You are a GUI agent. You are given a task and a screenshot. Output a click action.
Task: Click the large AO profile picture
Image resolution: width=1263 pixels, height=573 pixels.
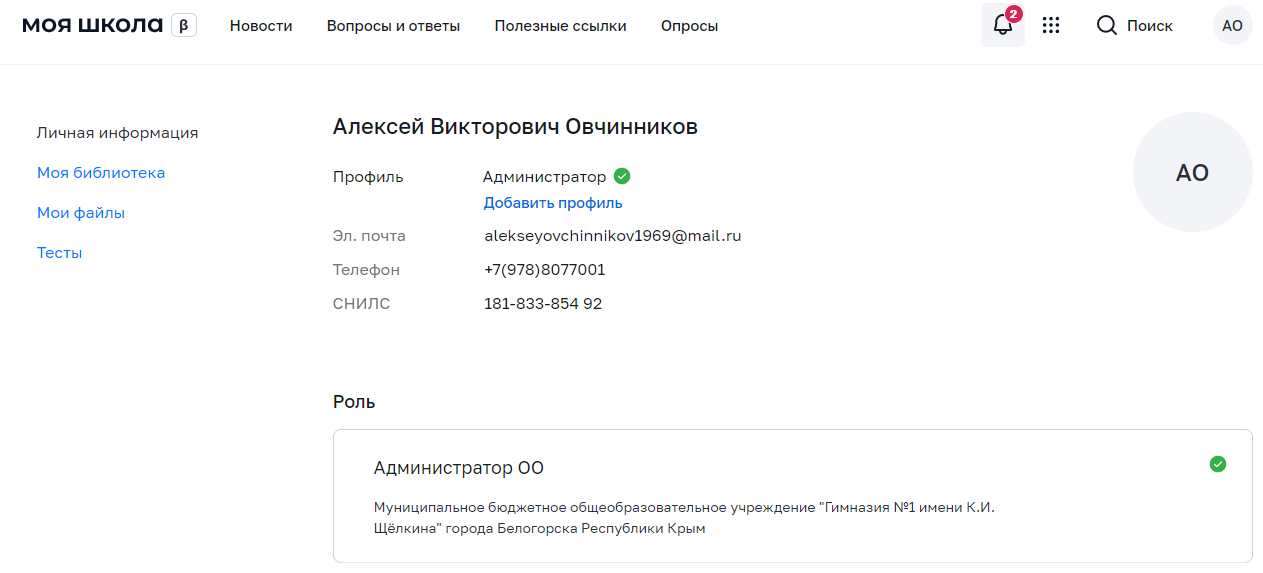tap(1192, 173)
